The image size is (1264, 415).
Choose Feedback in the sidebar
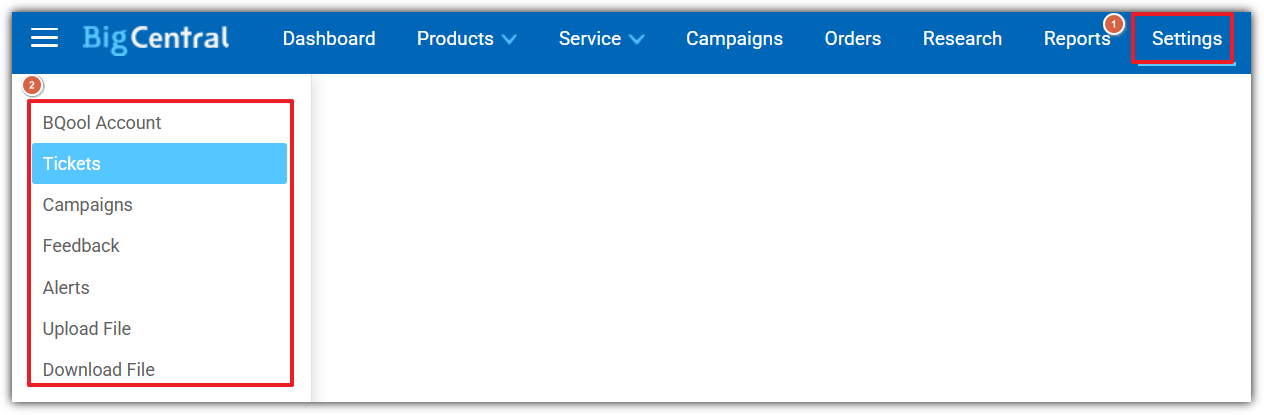click(x=81, y=246)
